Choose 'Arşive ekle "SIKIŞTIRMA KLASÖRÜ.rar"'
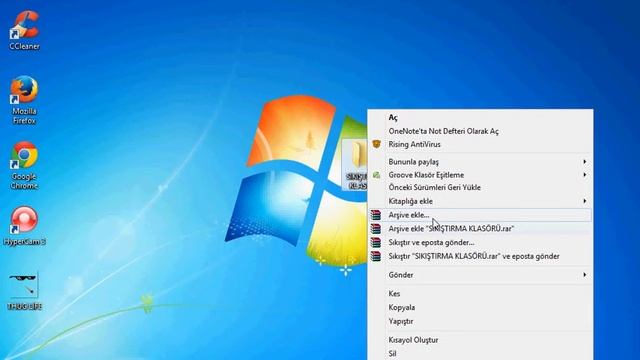Viewport: 640px width, 360px height. tap(480, 229)
